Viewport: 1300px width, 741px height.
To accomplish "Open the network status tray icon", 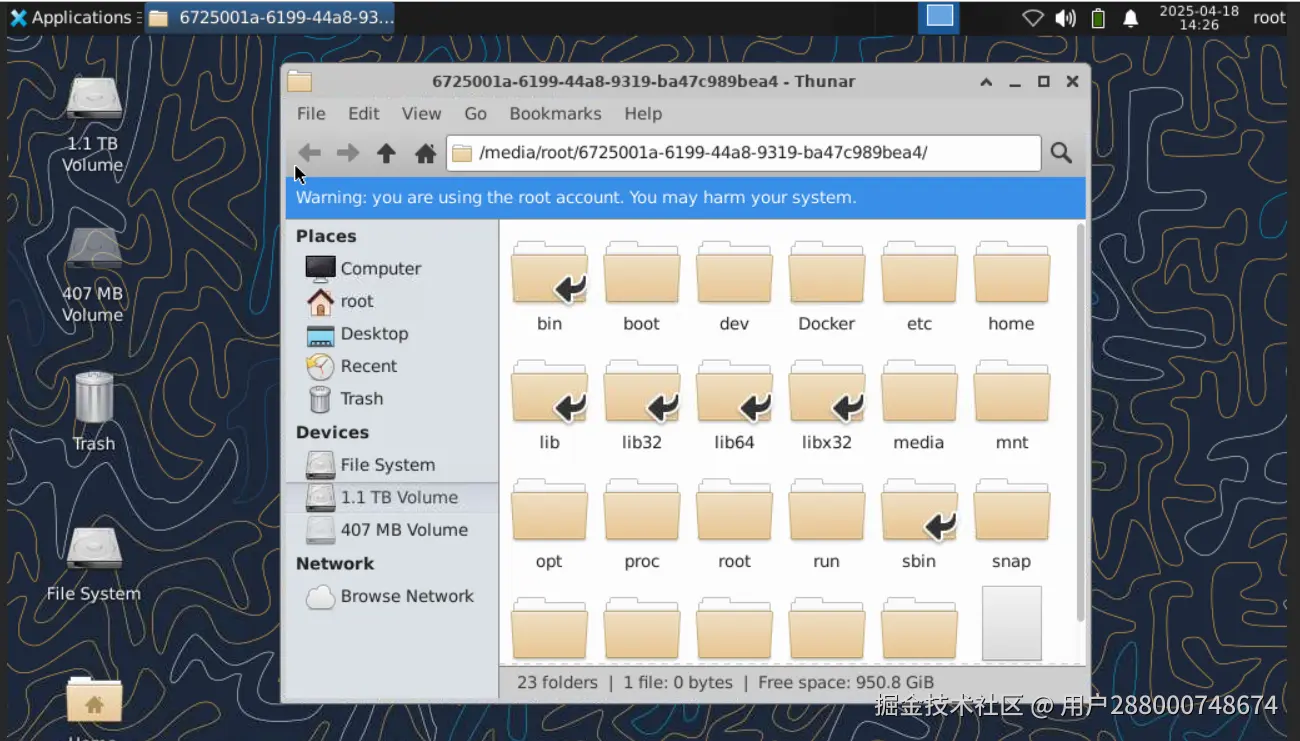I will 1033,18.
